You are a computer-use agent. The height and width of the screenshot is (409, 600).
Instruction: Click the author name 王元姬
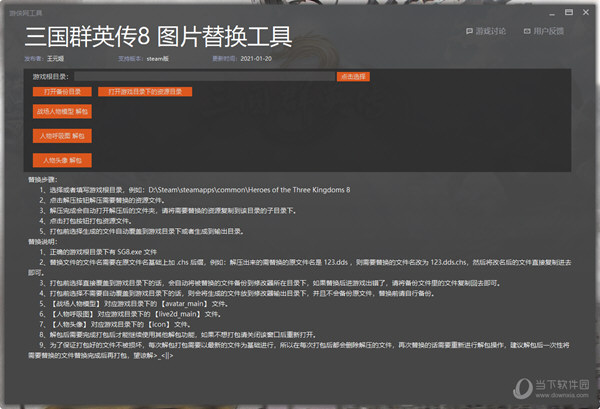55,59
